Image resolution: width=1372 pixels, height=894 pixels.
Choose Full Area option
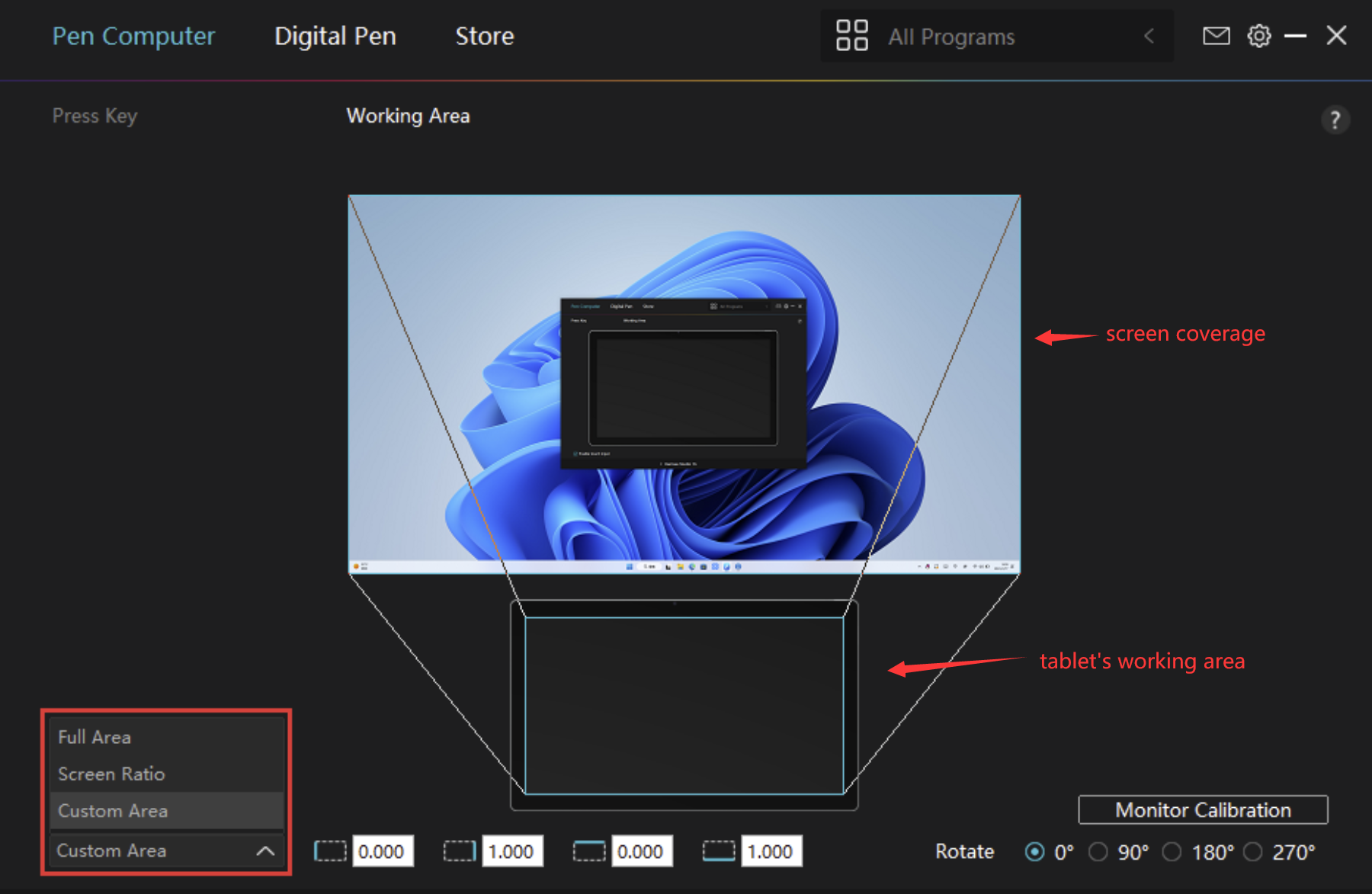tap(167, 737)
